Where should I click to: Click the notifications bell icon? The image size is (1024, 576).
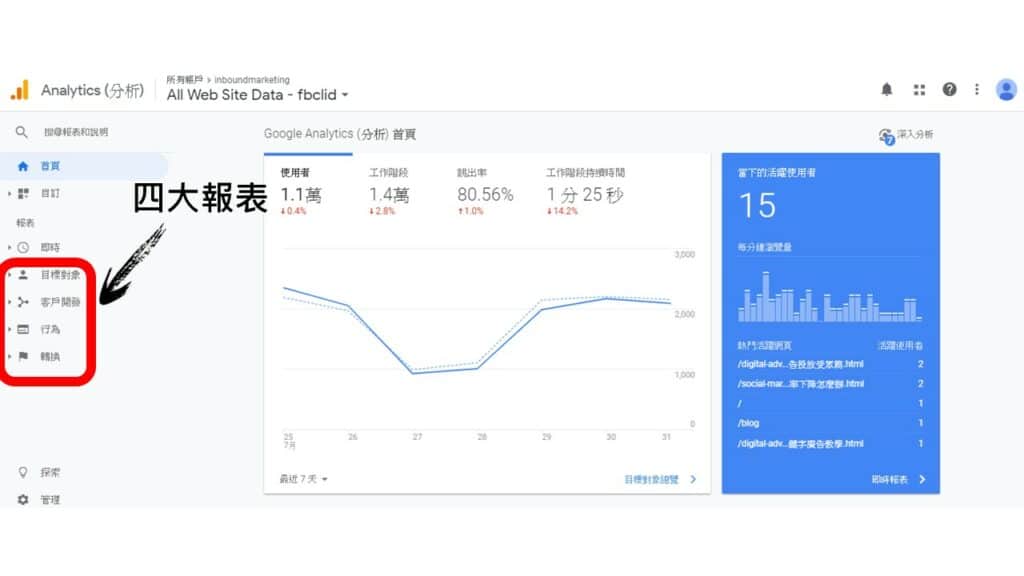pos(887,90)
